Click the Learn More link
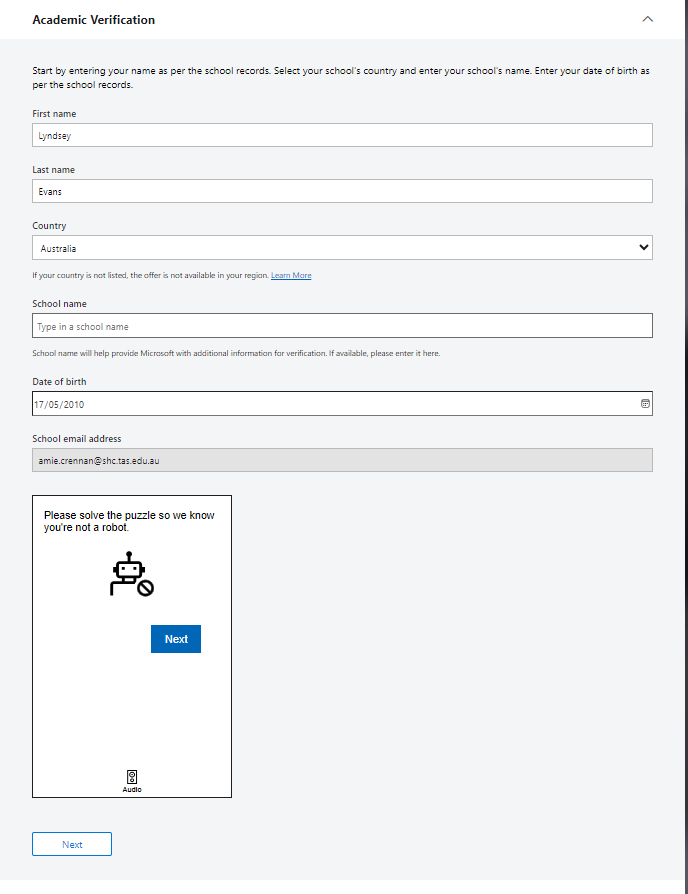Screen dimensions: 688x894 (x=291, y=275)
